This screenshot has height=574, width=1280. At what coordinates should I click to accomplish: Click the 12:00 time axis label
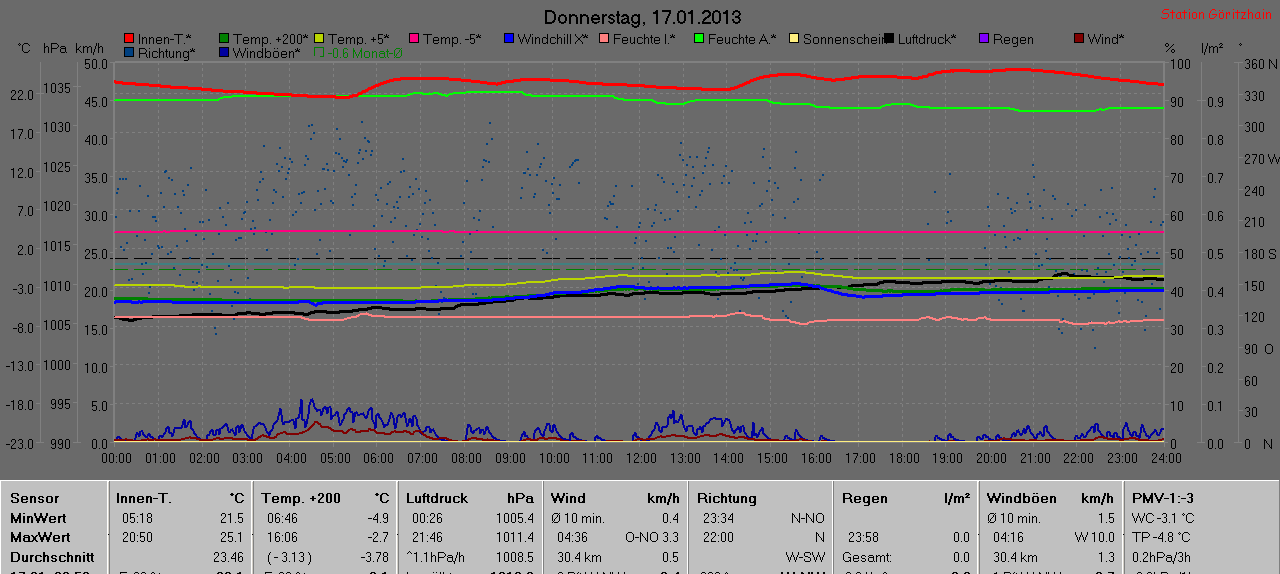641,457
